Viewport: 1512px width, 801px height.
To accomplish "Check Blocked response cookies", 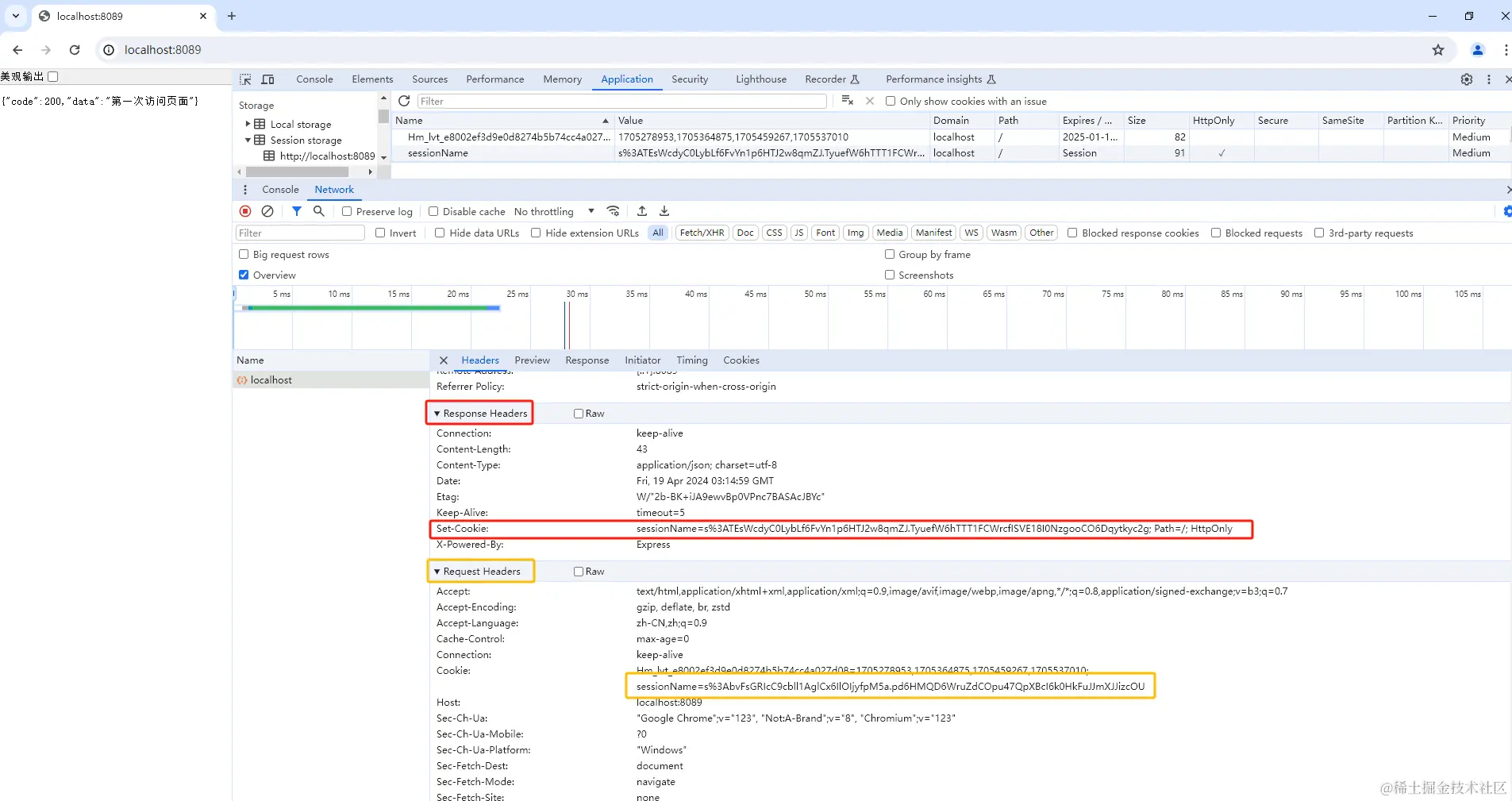I will coord(1072,233).
